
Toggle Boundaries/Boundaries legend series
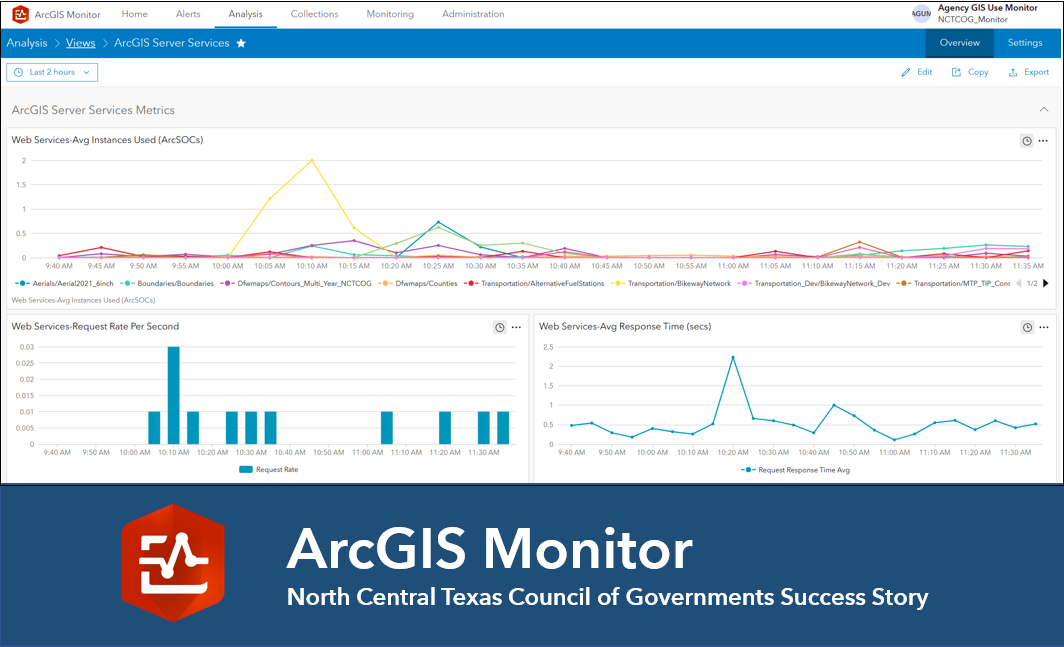coord(167,284)
